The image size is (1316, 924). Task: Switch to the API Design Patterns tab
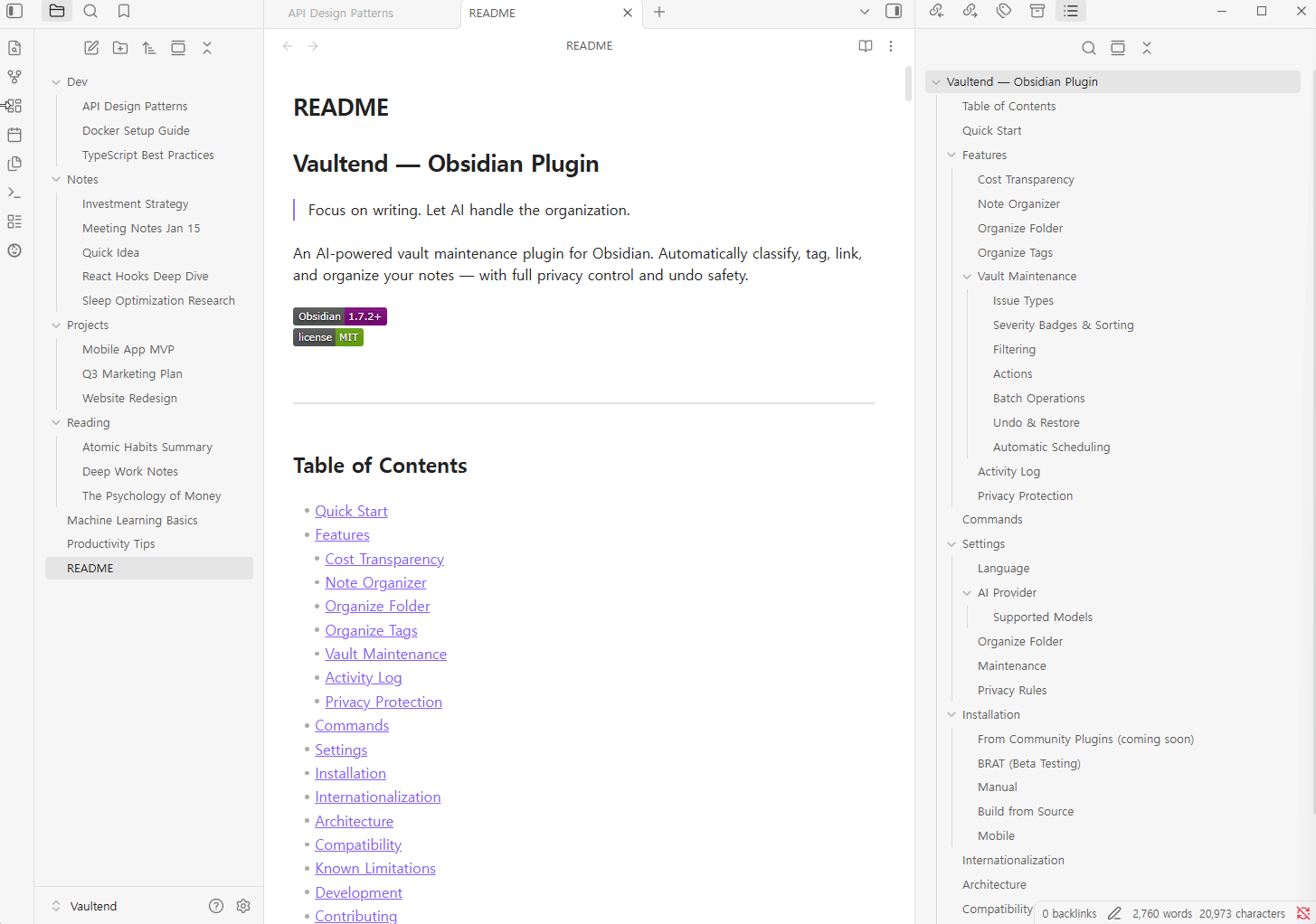[x=341, y=14]
